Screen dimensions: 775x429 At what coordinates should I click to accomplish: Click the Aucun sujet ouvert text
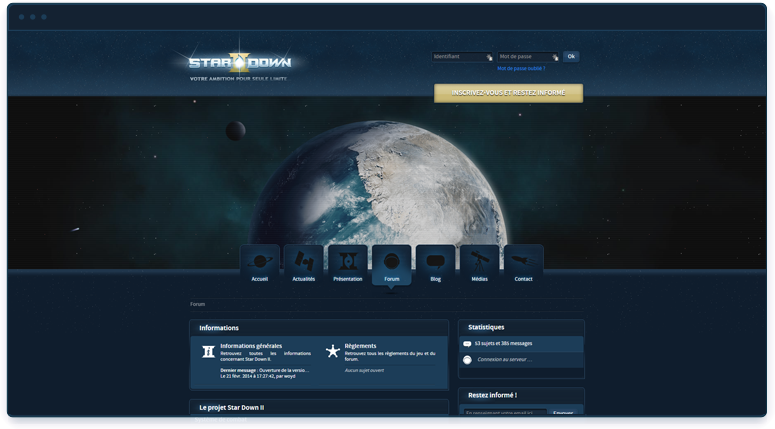364,370
